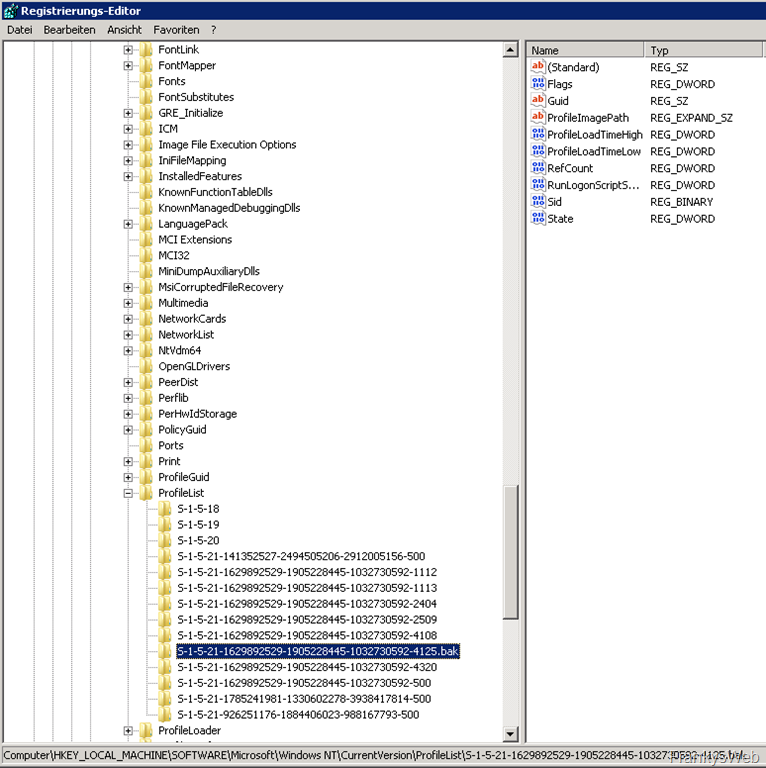This screenshot has width=766, height=768.
Task: Click the ProfileList folder icon
Action: [x=147, y=493]
